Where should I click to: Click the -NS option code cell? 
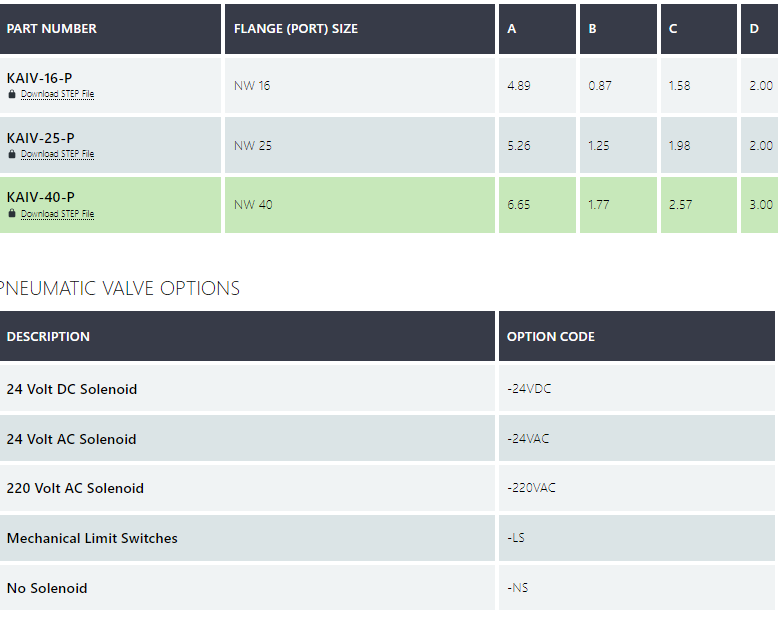click(518, 588)
